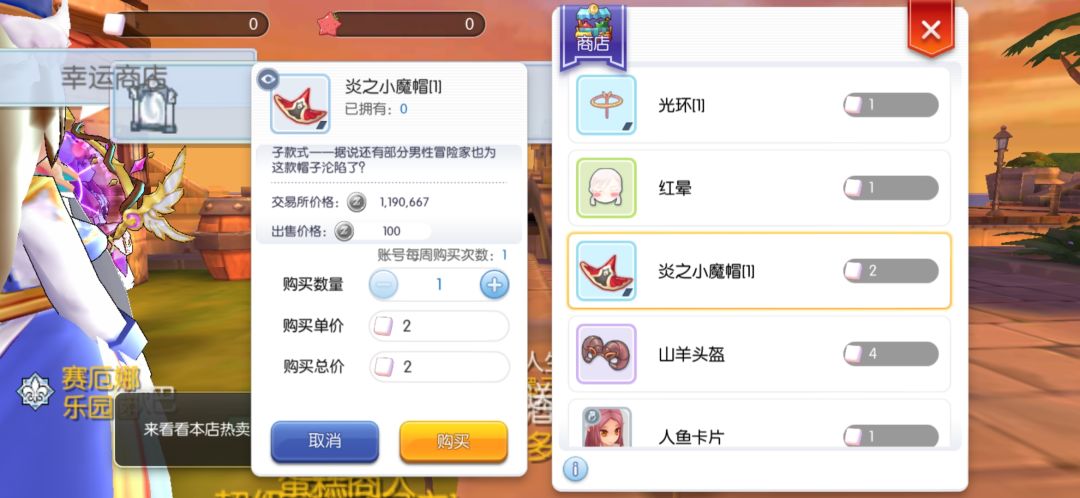Click the eye preview icon on item detail
The width and height of the screenshot is (1080, 498).
click(x=267, y=80)
